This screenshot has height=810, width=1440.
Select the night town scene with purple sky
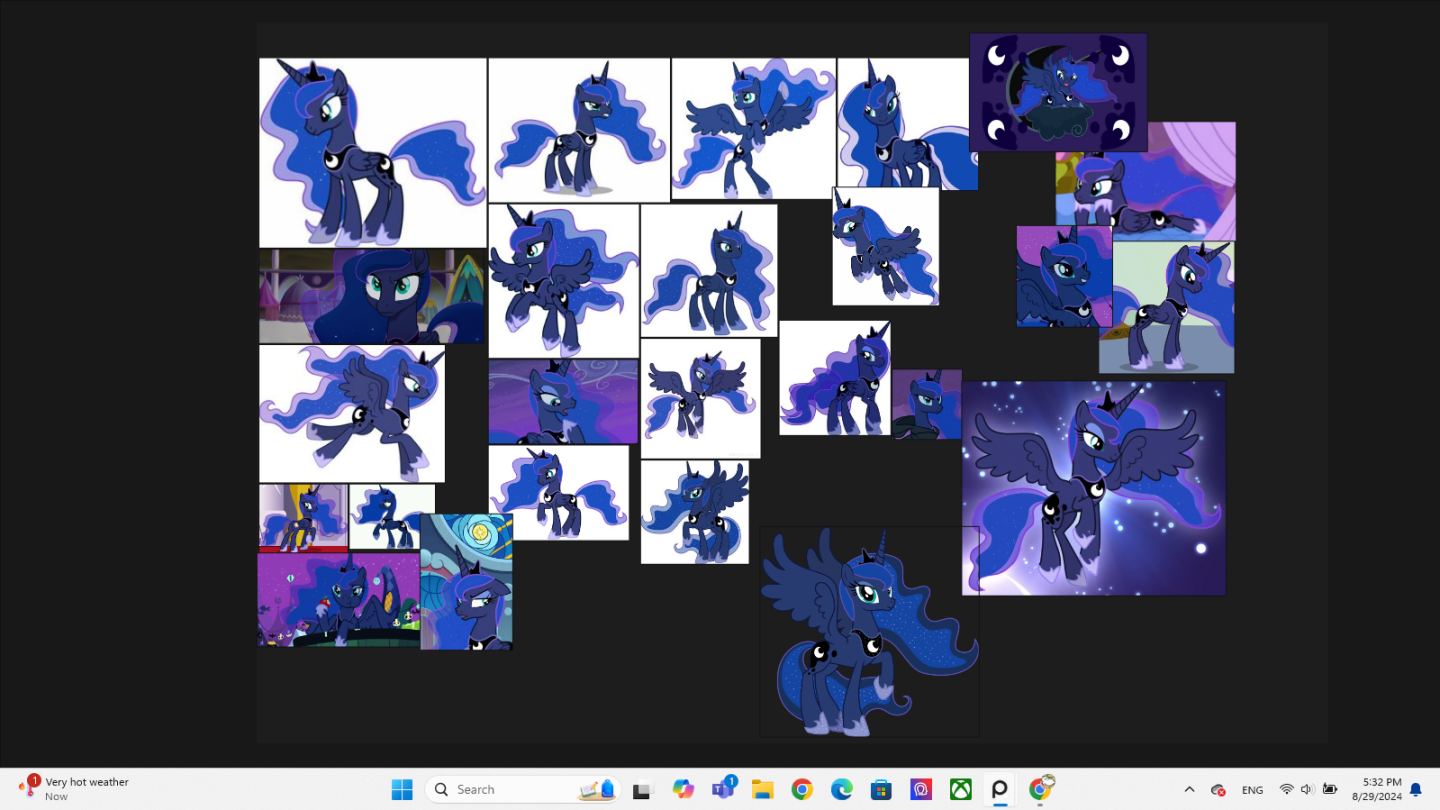click(338, 599)
